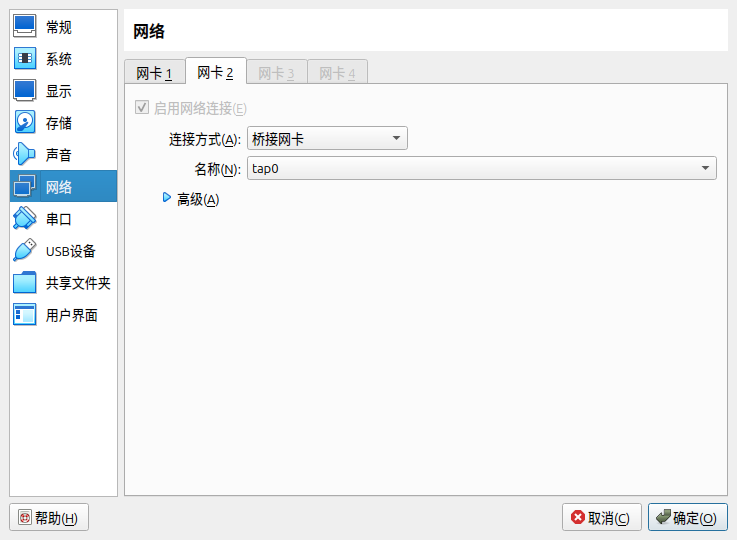737x540 pixels.
Task: Click the 串口 (Serial Ports) icon
Action: (25, 219)
